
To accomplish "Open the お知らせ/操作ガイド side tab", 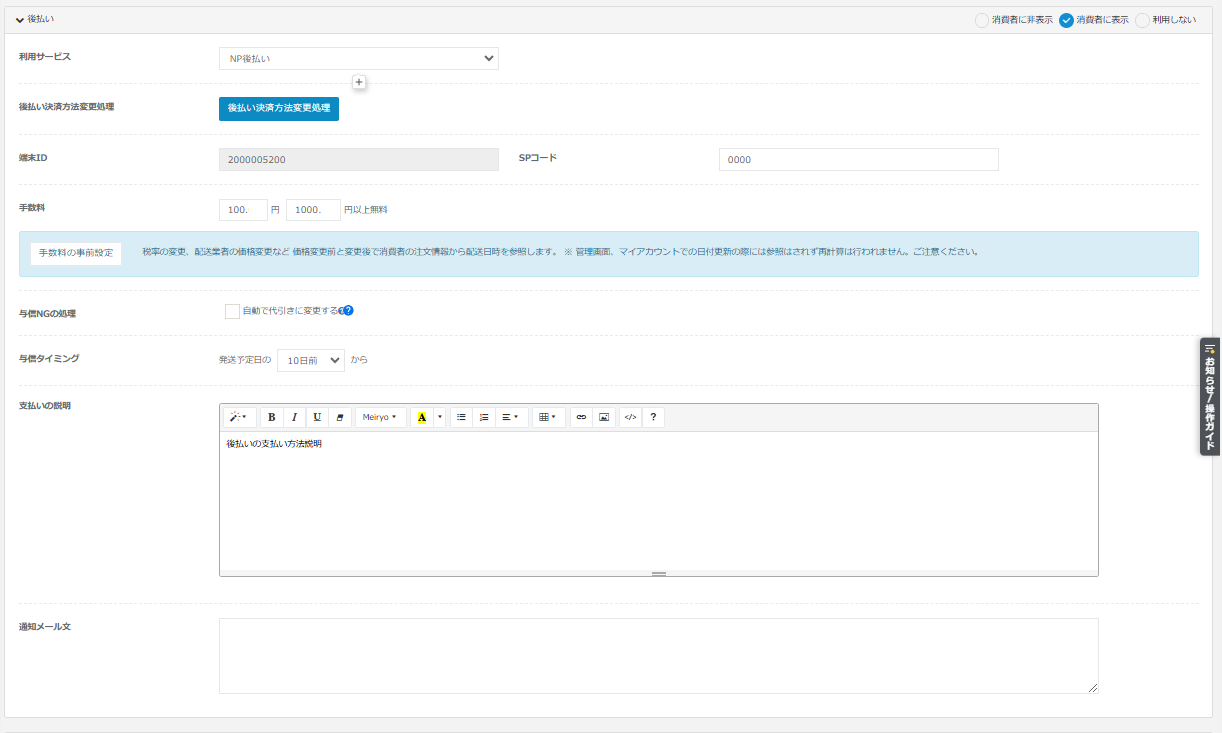I will (1210, 396).
